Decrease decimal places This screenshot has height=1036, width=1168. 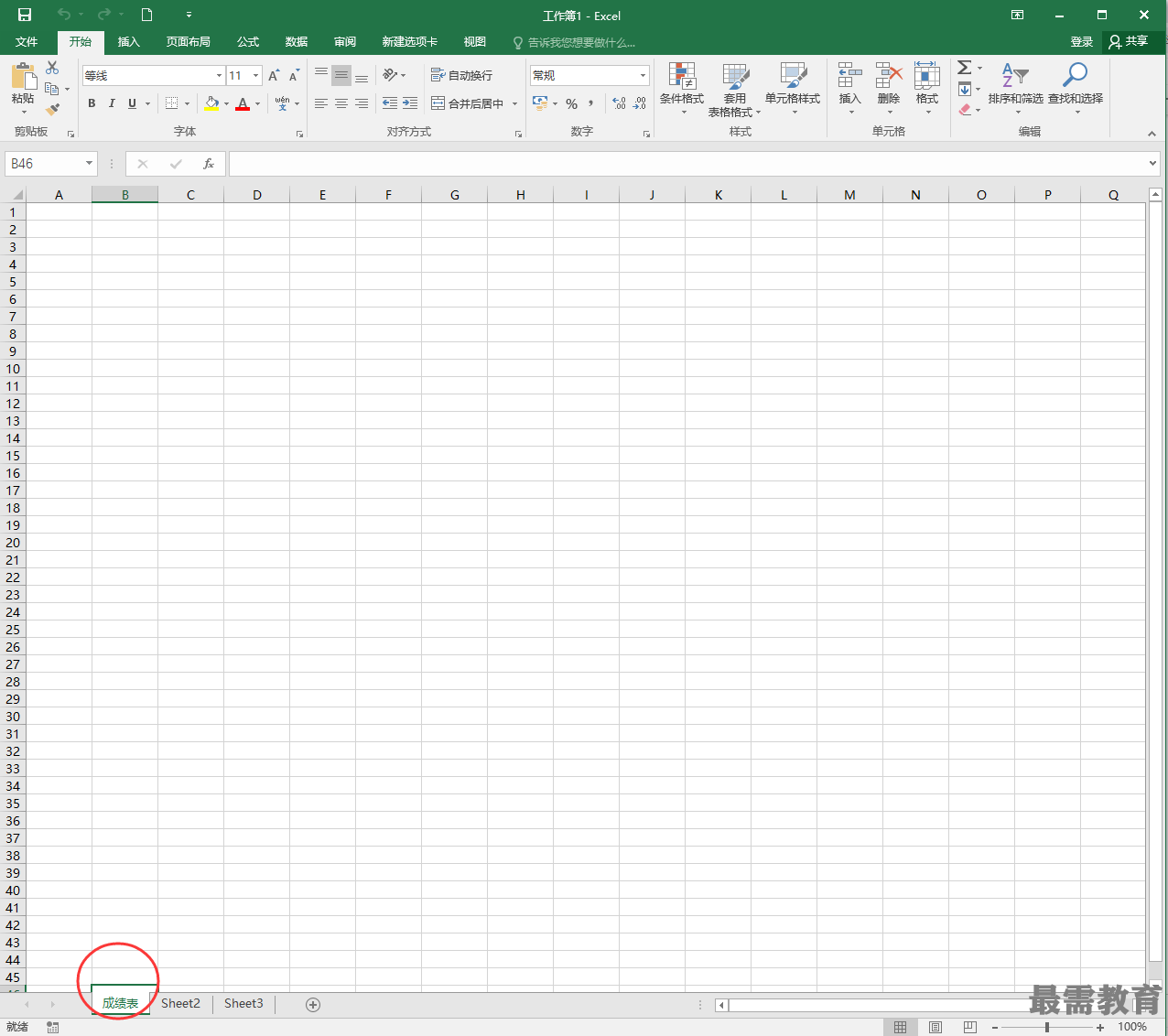click(x=640, y=103)
